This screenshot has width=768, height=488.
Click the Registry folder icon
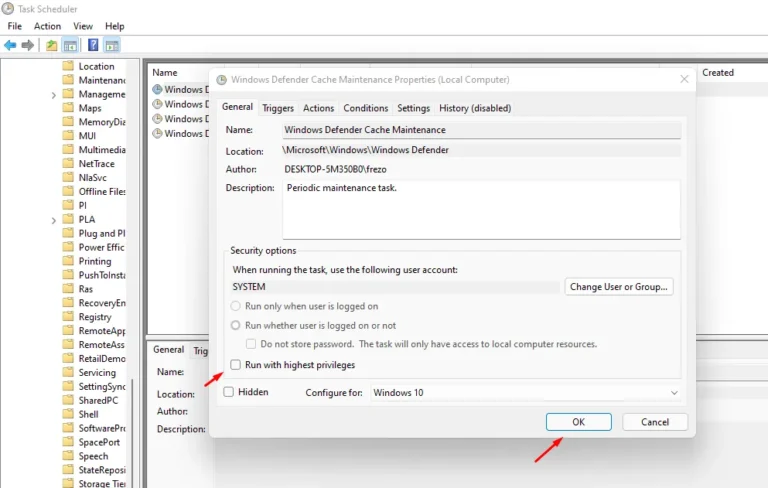point(68,317)
